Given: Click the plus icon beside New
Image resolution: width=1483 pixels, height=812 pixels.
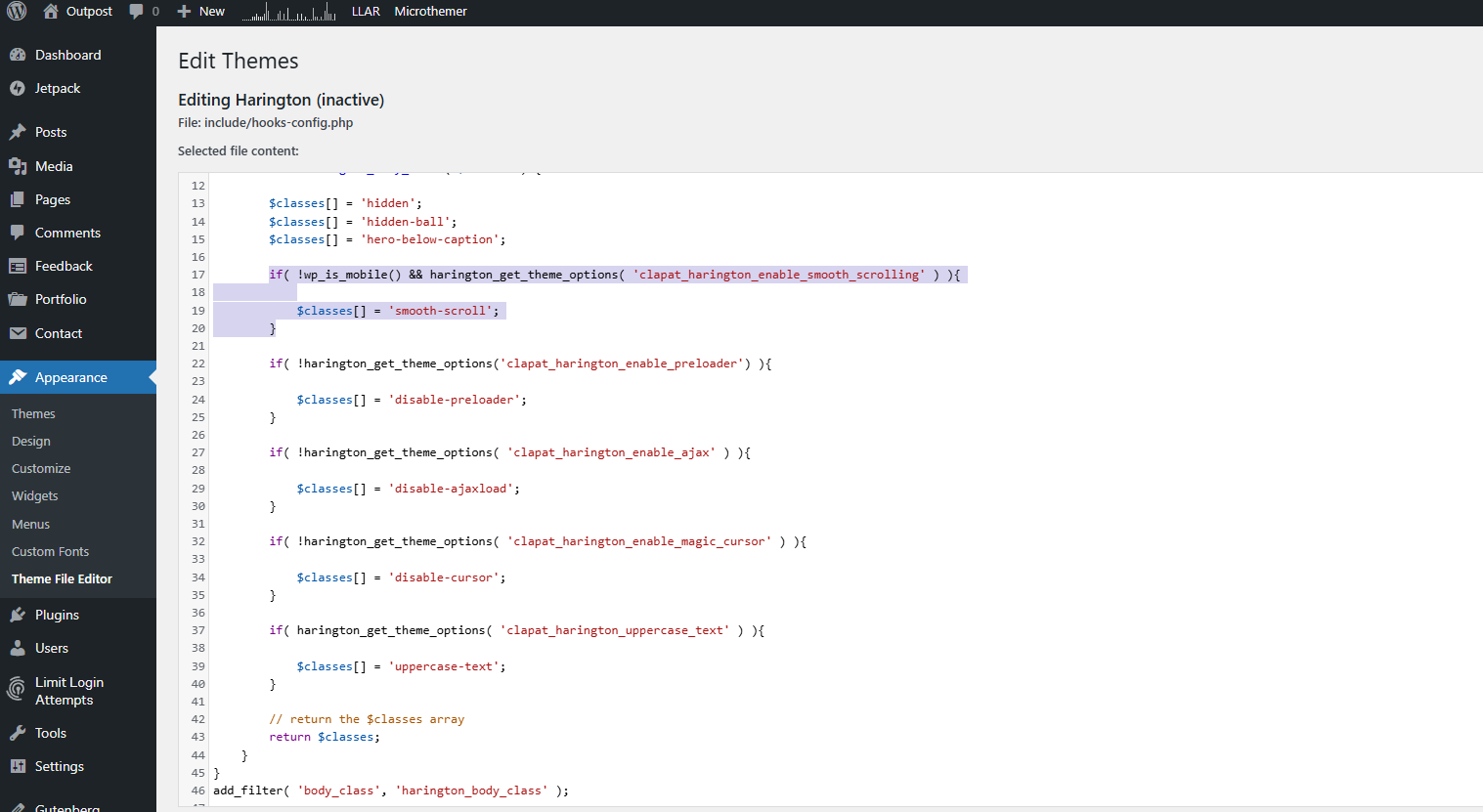Looking at the screenshot, I should coord(184,12).
